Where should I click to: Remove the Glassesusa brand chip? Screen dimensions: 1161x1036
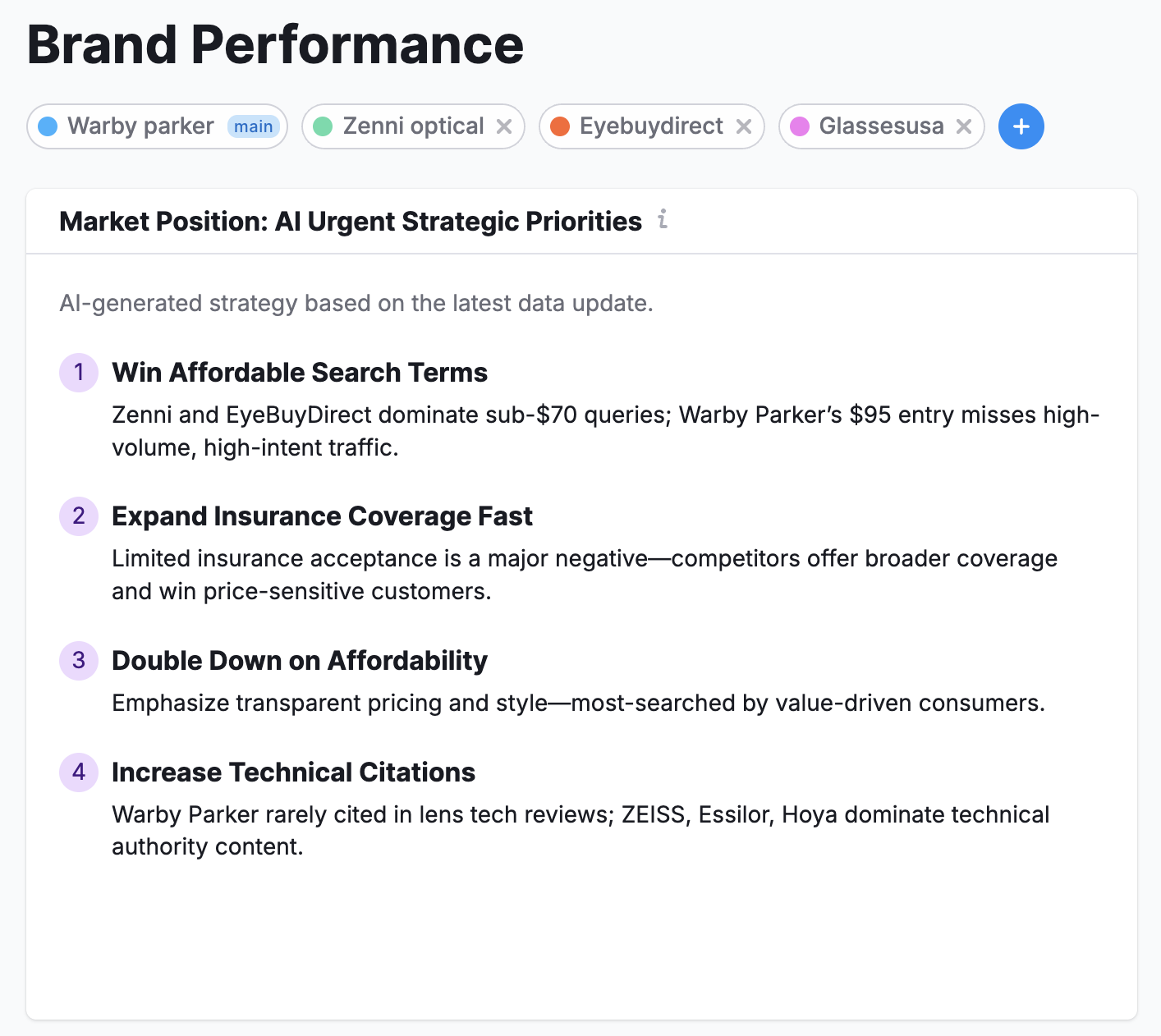pos(964,126)
